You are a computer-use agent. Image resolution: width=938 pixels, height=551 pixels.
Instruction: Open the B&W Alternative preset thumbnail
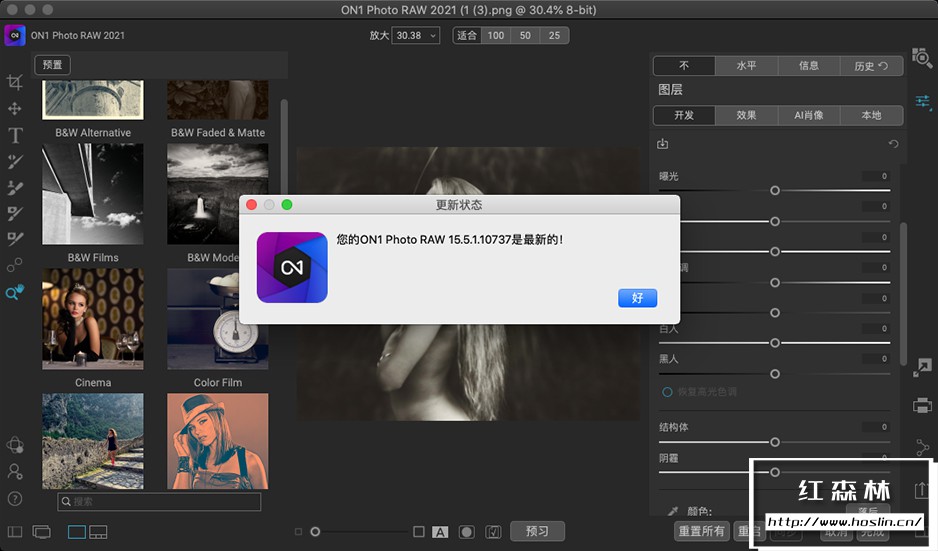click(x=93, y=99)
